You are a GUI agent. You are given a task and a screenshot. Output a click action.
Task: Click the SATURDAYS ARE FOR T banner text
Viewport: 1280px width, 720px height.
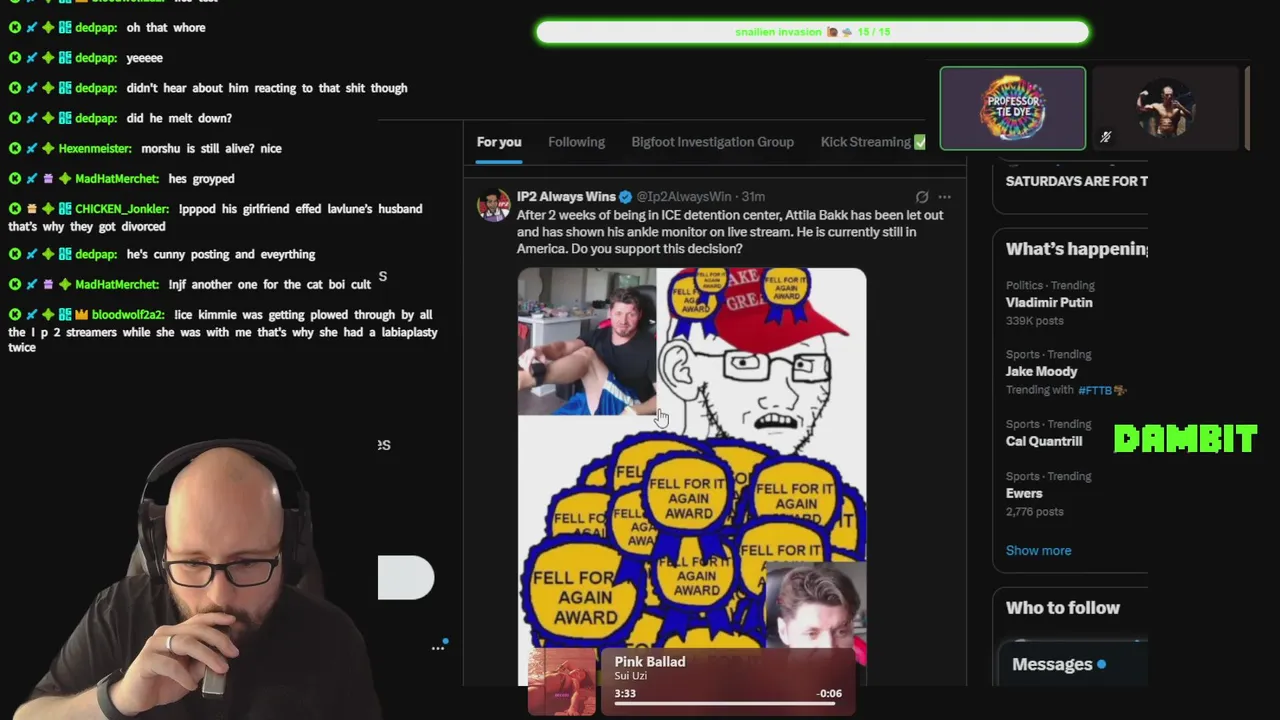coord(1077,181)
